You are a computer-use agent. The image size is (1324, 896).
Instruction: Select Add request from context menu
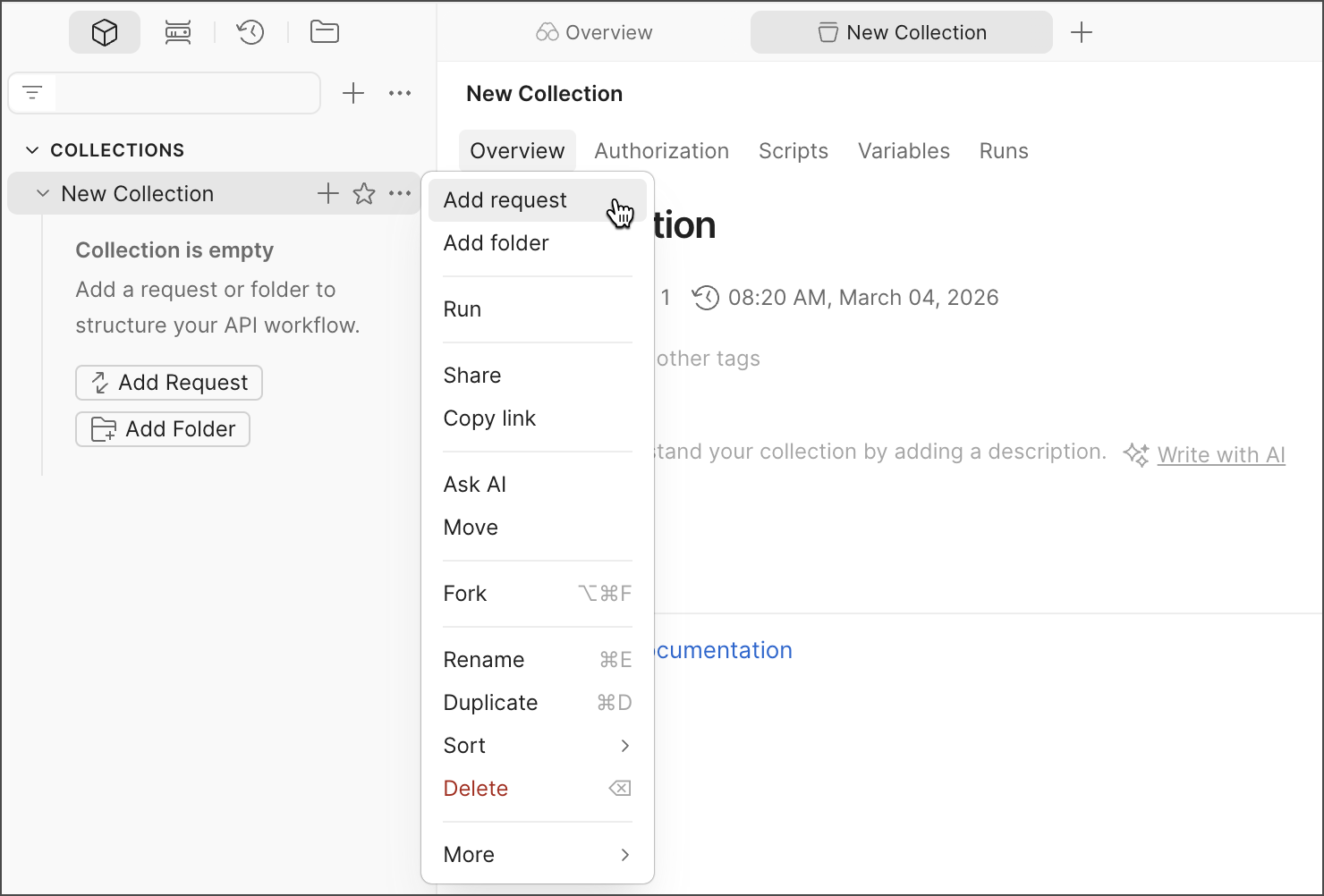click(505, 200)
